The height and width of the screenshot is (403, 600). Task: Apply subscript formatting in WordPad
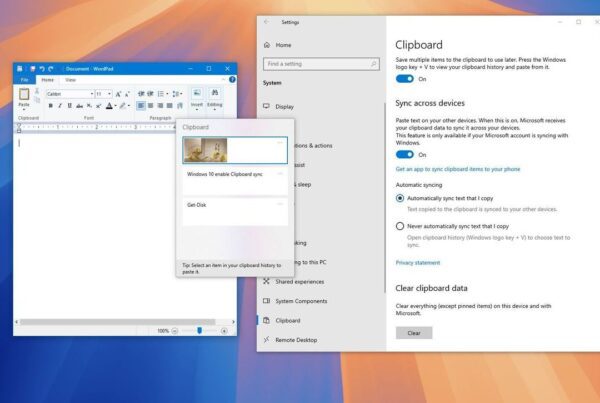(x=89, y=106)
